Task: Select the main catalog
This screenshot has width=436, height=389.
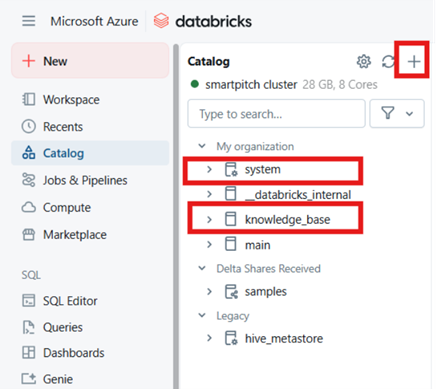Action: point(257,245)
